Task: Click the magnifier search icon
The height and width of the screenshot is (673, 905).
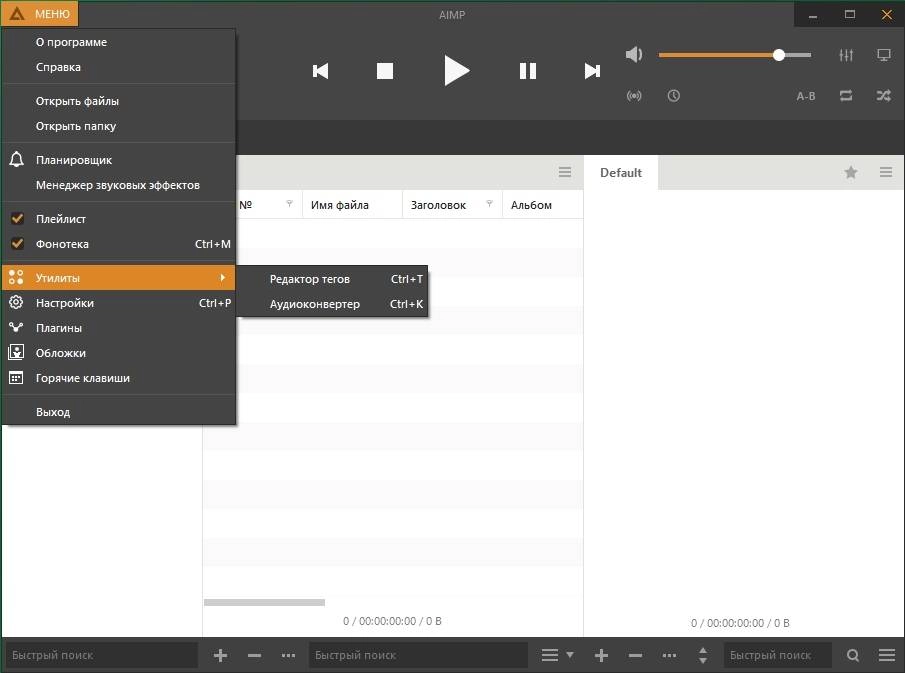Action: pyautogui.click(x=852, y=655)
